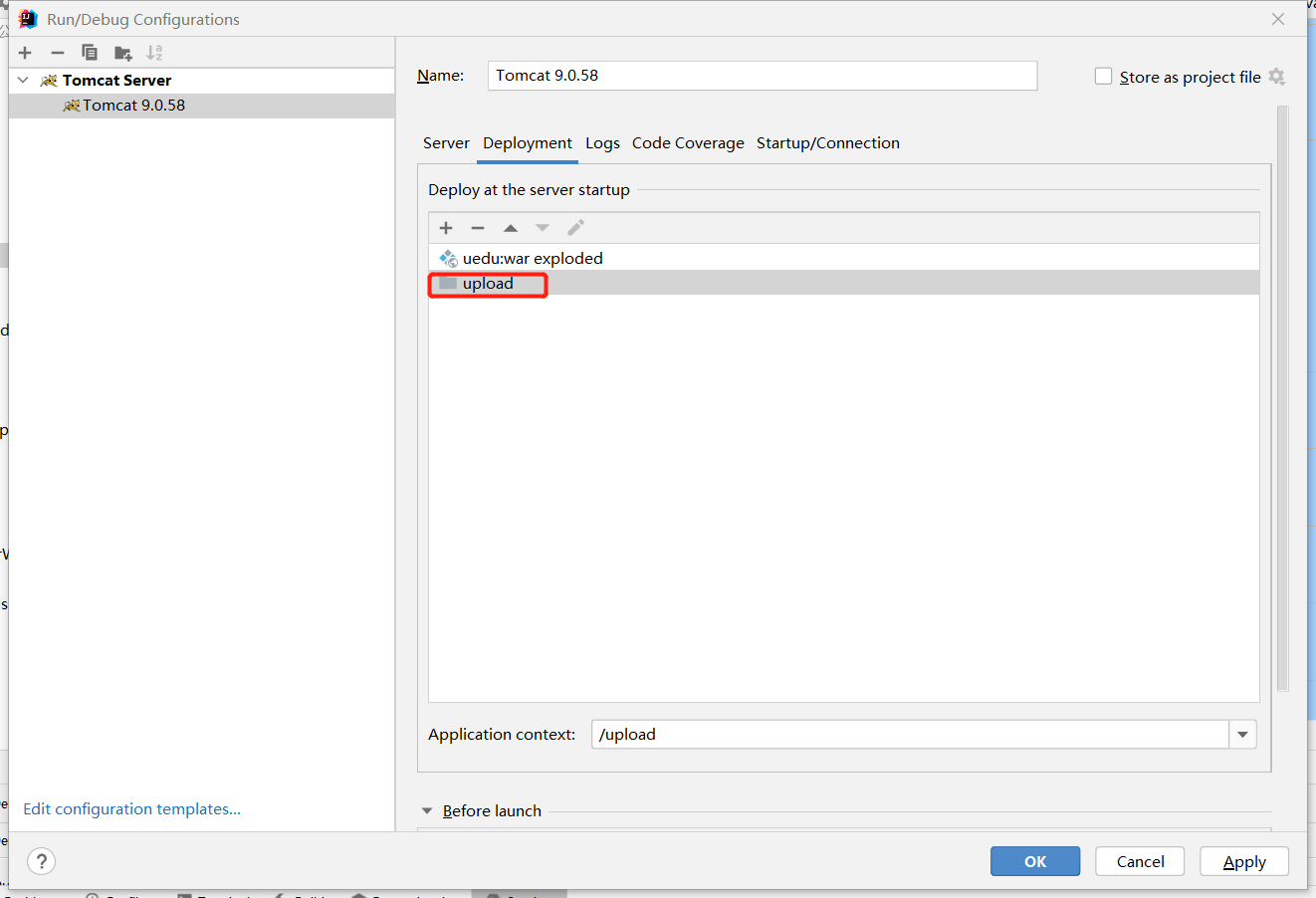Create new configuration folder
The image size is (1316, 898).
click(x=122, y=53)
